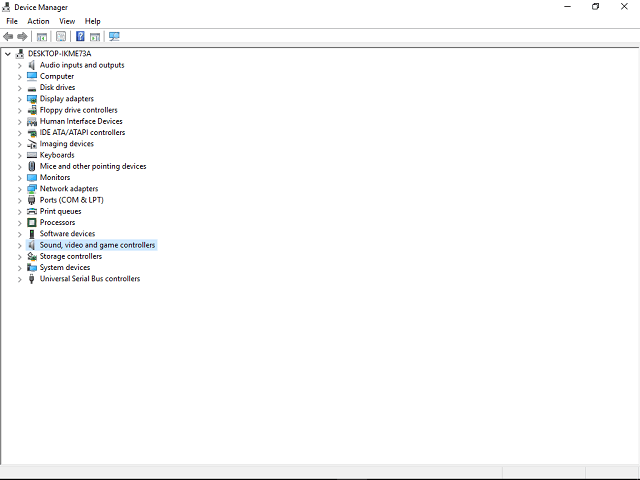Image resolution: width=640 pixels, height=480 pixels.
Task: Minimize the Device Manager window
Action: (x=567, y=7)
